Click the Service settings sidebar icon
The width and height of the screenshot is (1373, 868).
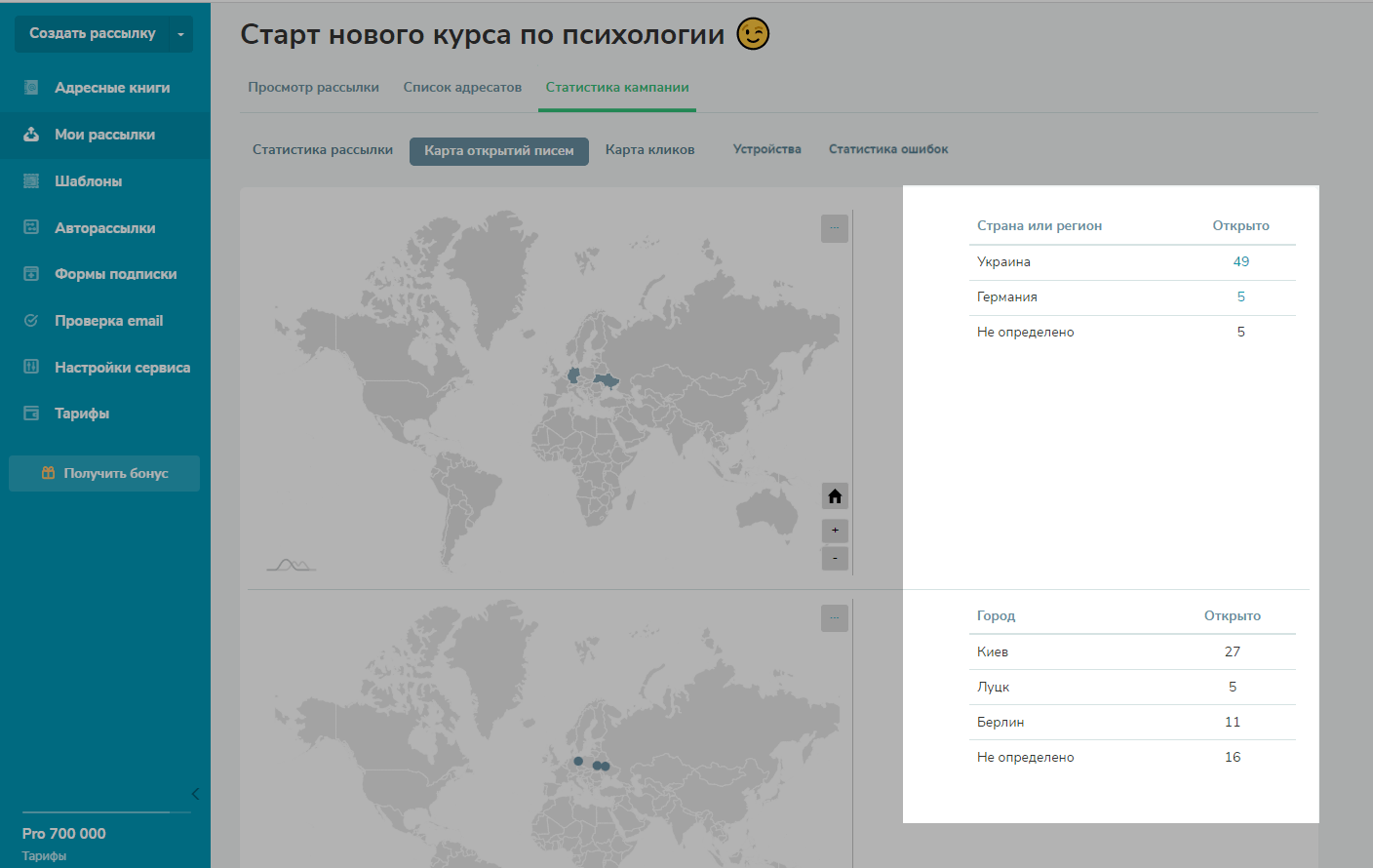point(31,367)
